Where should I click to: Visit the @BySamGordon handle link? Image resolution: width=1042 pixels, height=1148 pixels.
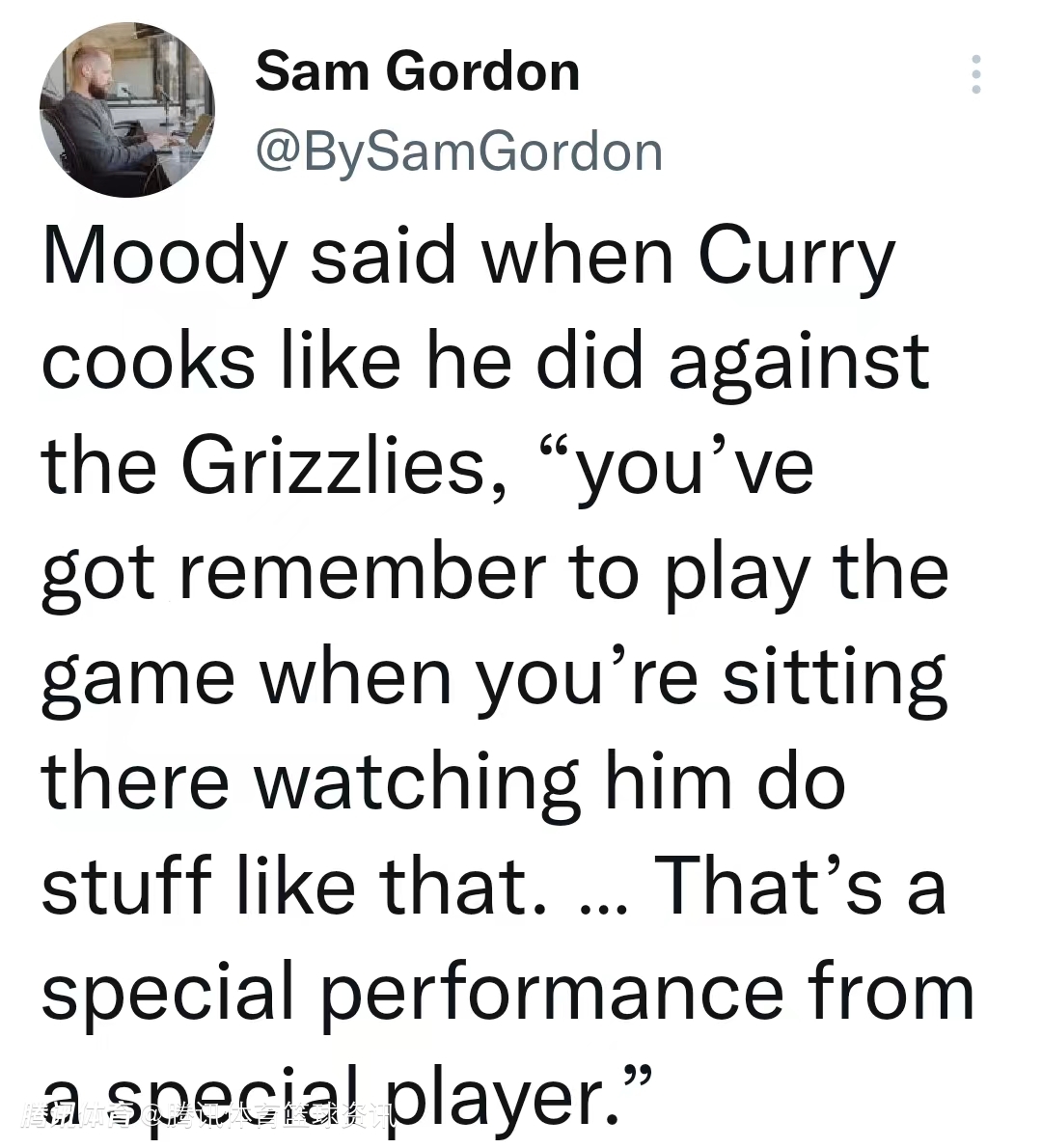coord(458,151)
